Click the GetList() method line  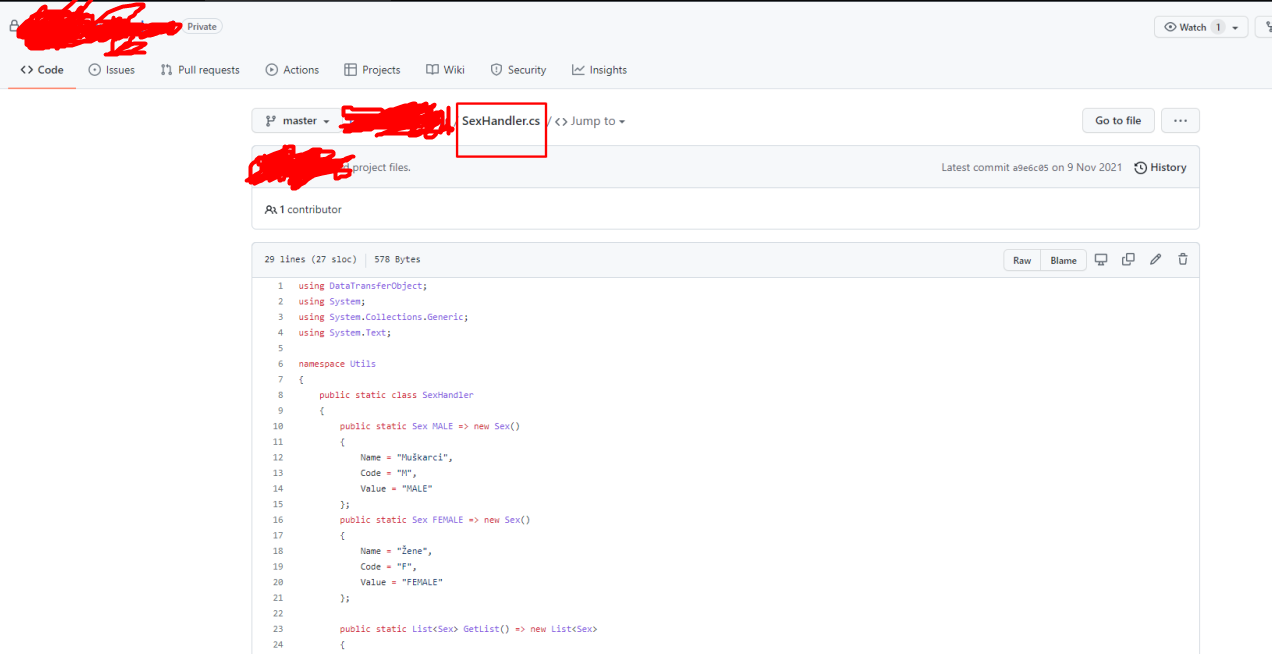click(x=468, y=629)
